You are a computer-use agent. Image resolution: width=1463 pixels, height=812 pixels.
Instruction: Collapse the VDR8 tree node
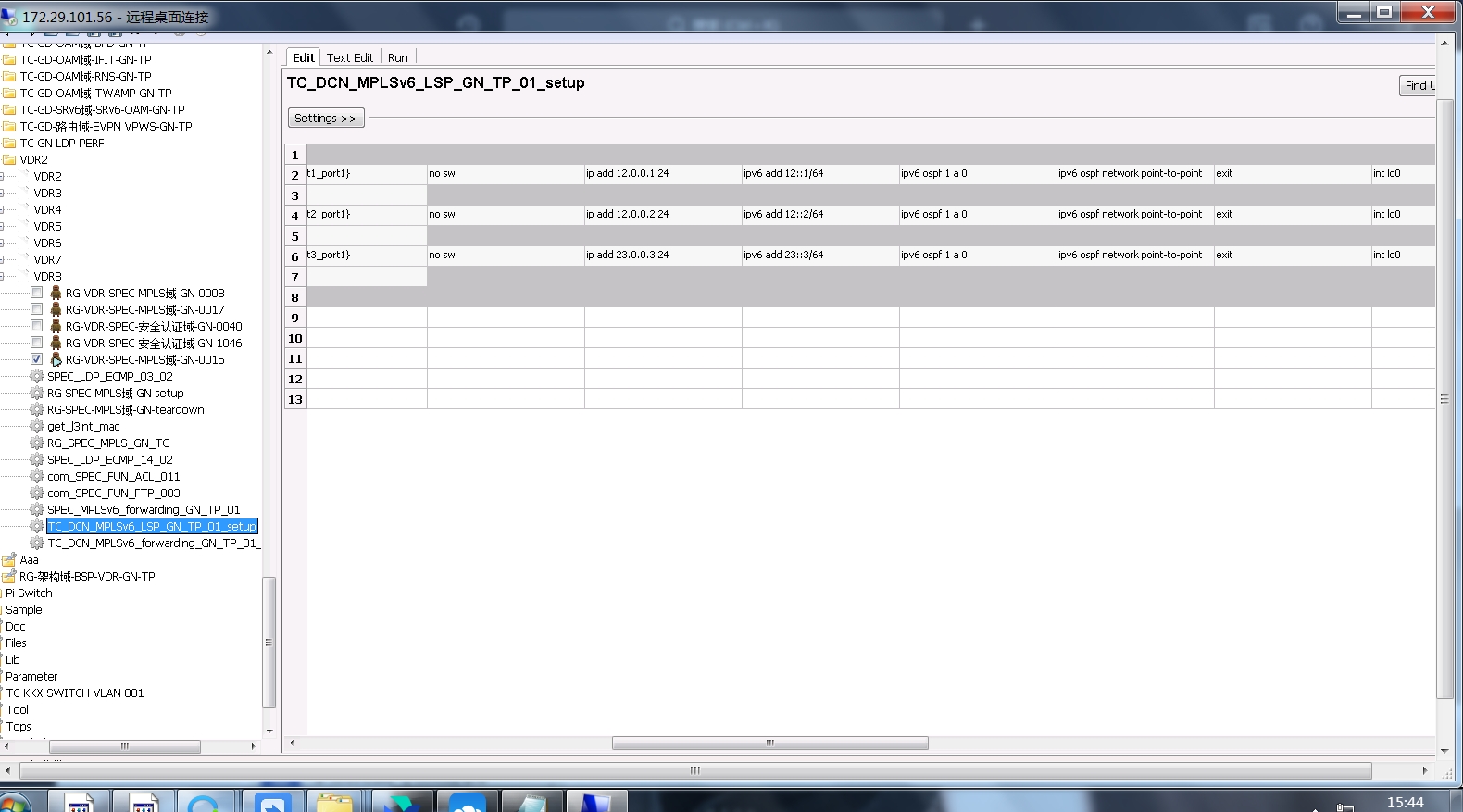pyautogui.click(x=3, y=276)
